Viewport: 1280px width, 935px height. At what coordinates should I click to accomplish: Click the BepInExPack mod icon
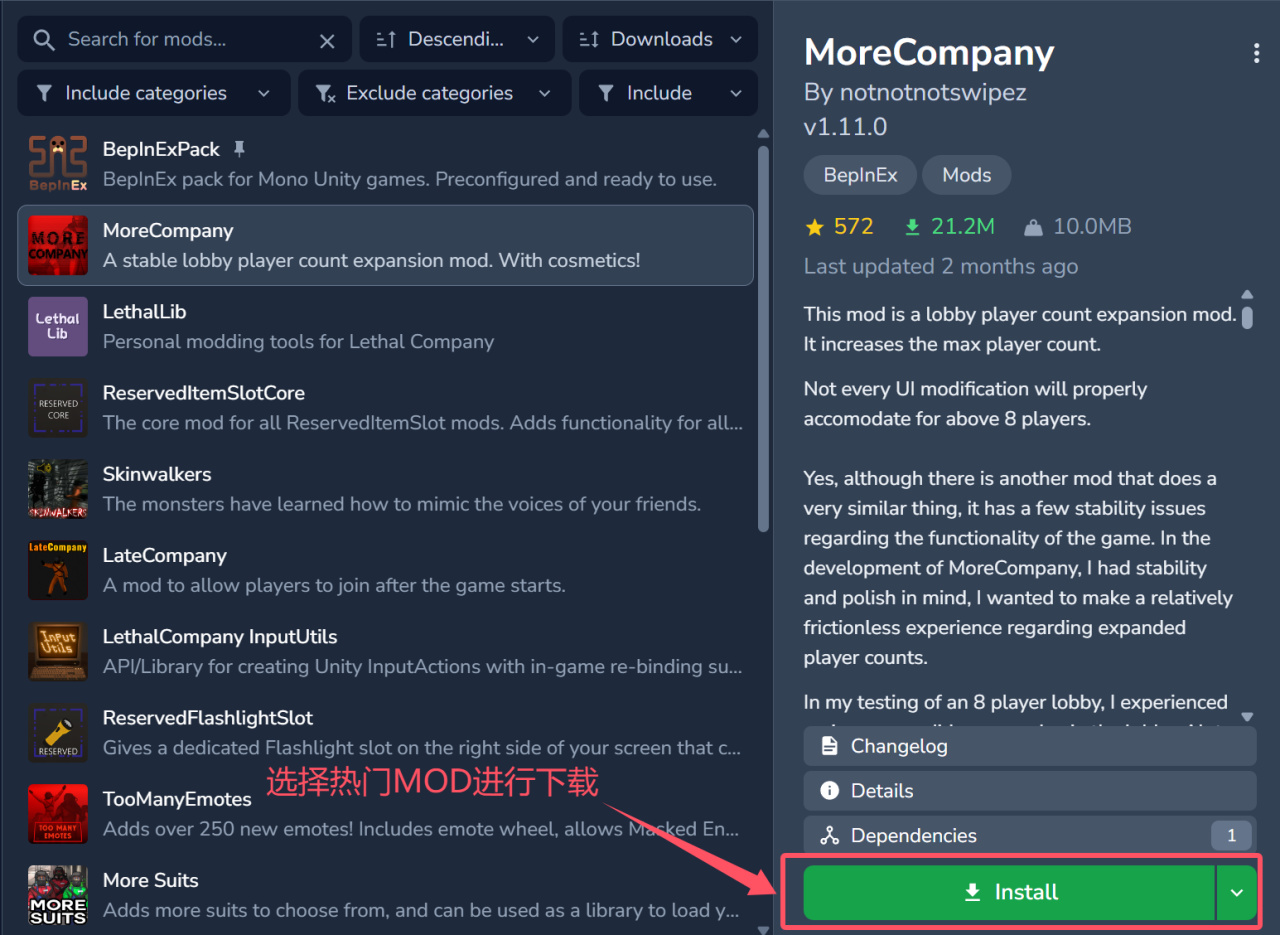click(x=58, y=164)
